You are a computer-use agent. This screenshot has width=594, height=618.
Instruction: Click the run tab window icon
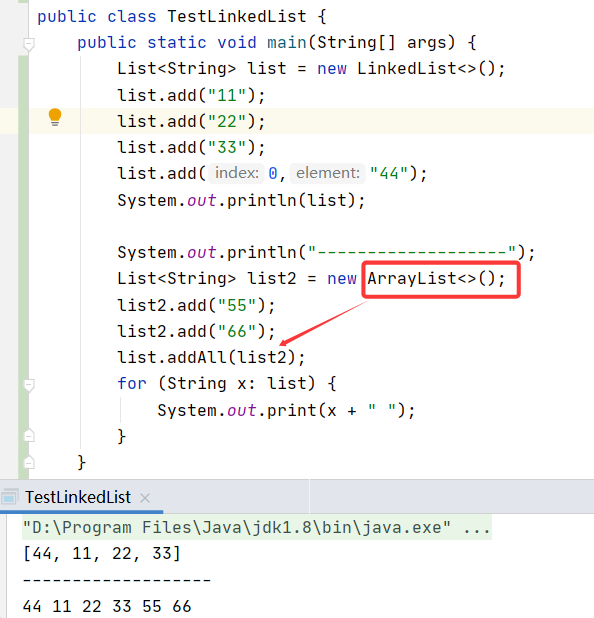click(9, 497)
